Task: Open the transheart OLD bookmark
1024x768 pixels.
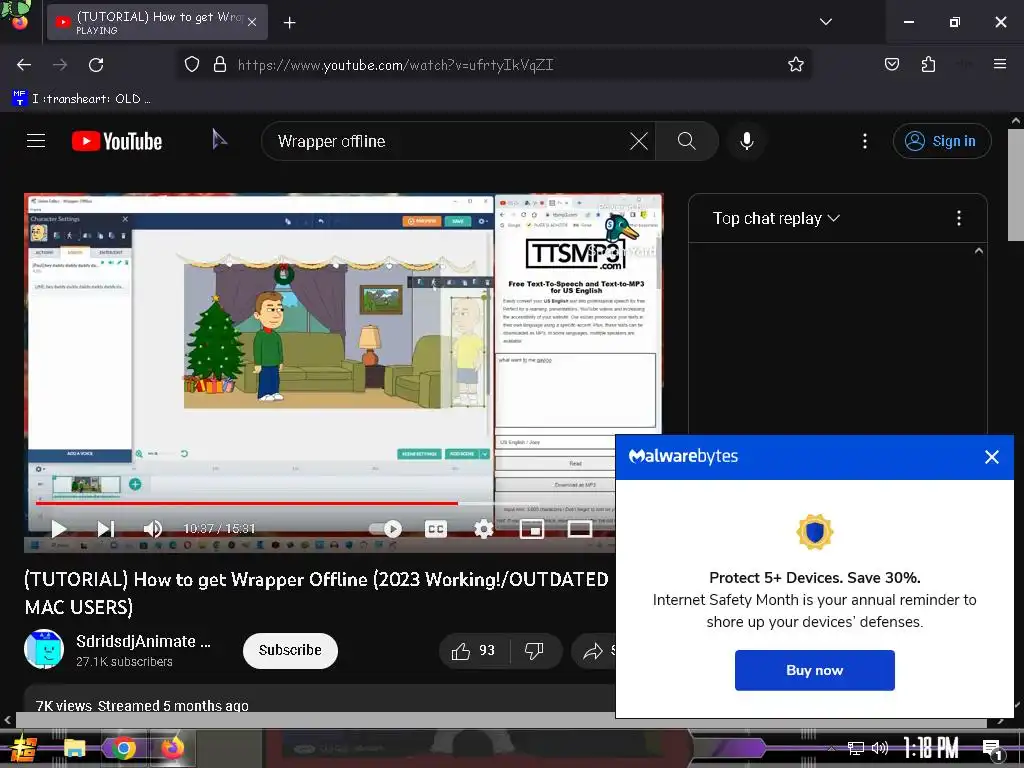Action: point(81,99)
